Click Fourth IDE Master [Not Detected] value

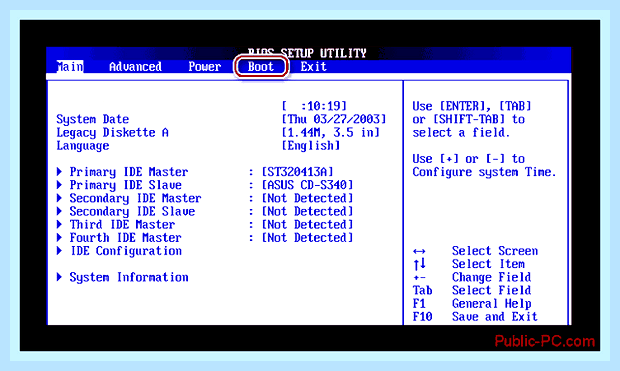(x=307, y=238)
